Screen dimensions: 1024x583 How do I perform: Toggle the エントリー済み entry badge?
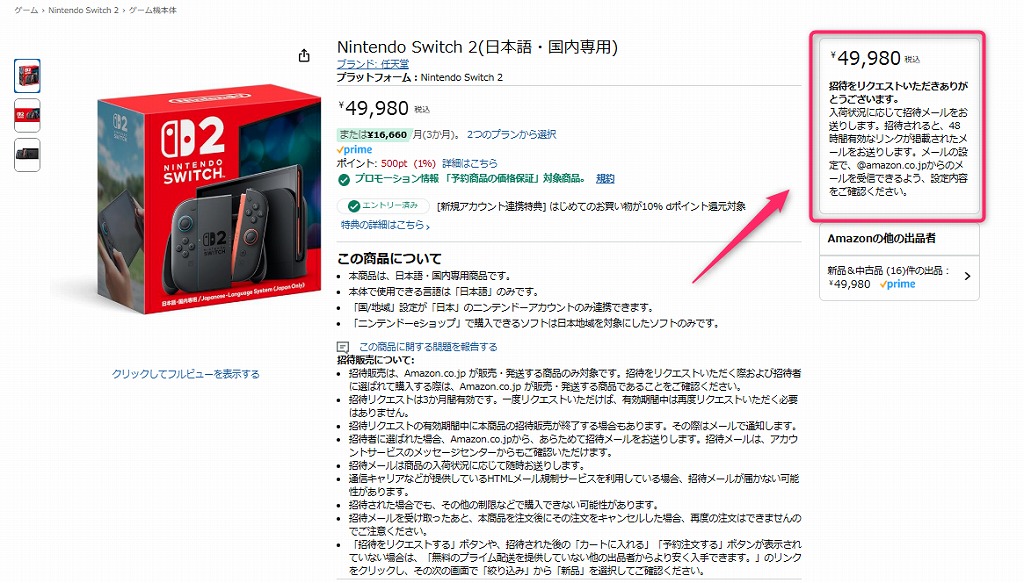click(383, 206)
